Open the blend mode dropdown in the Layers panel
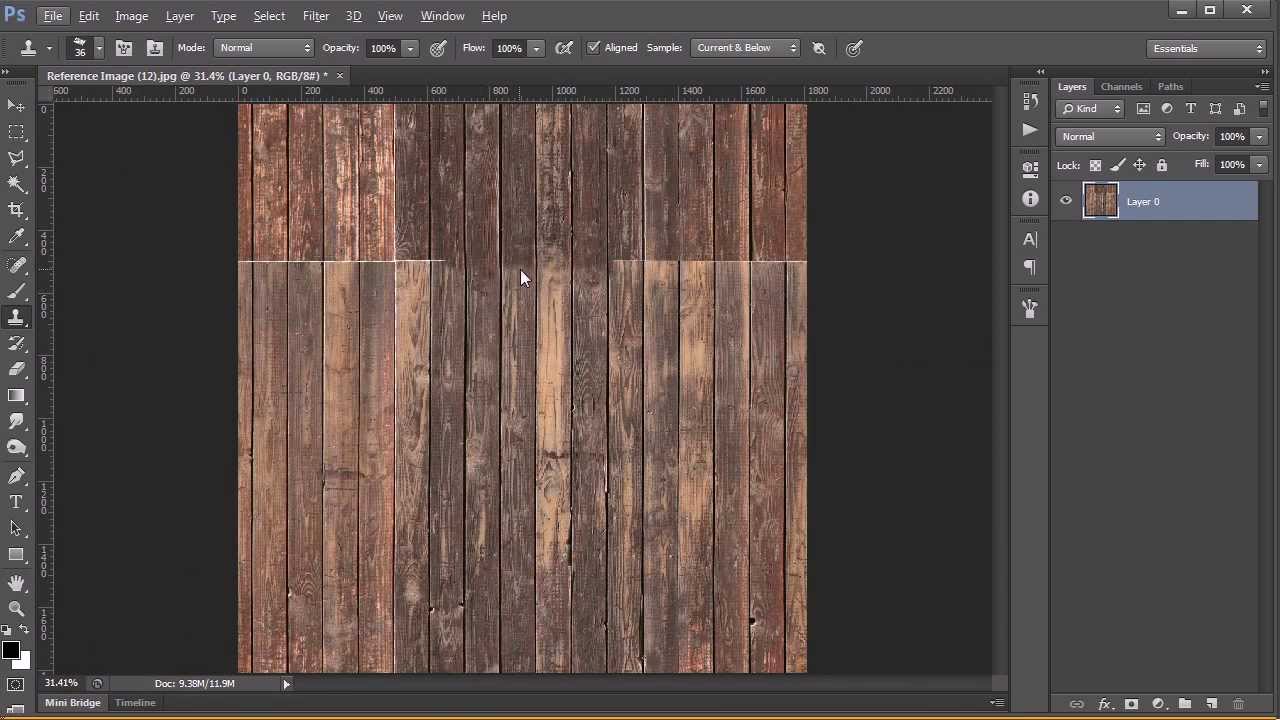 coord(1110,136)
